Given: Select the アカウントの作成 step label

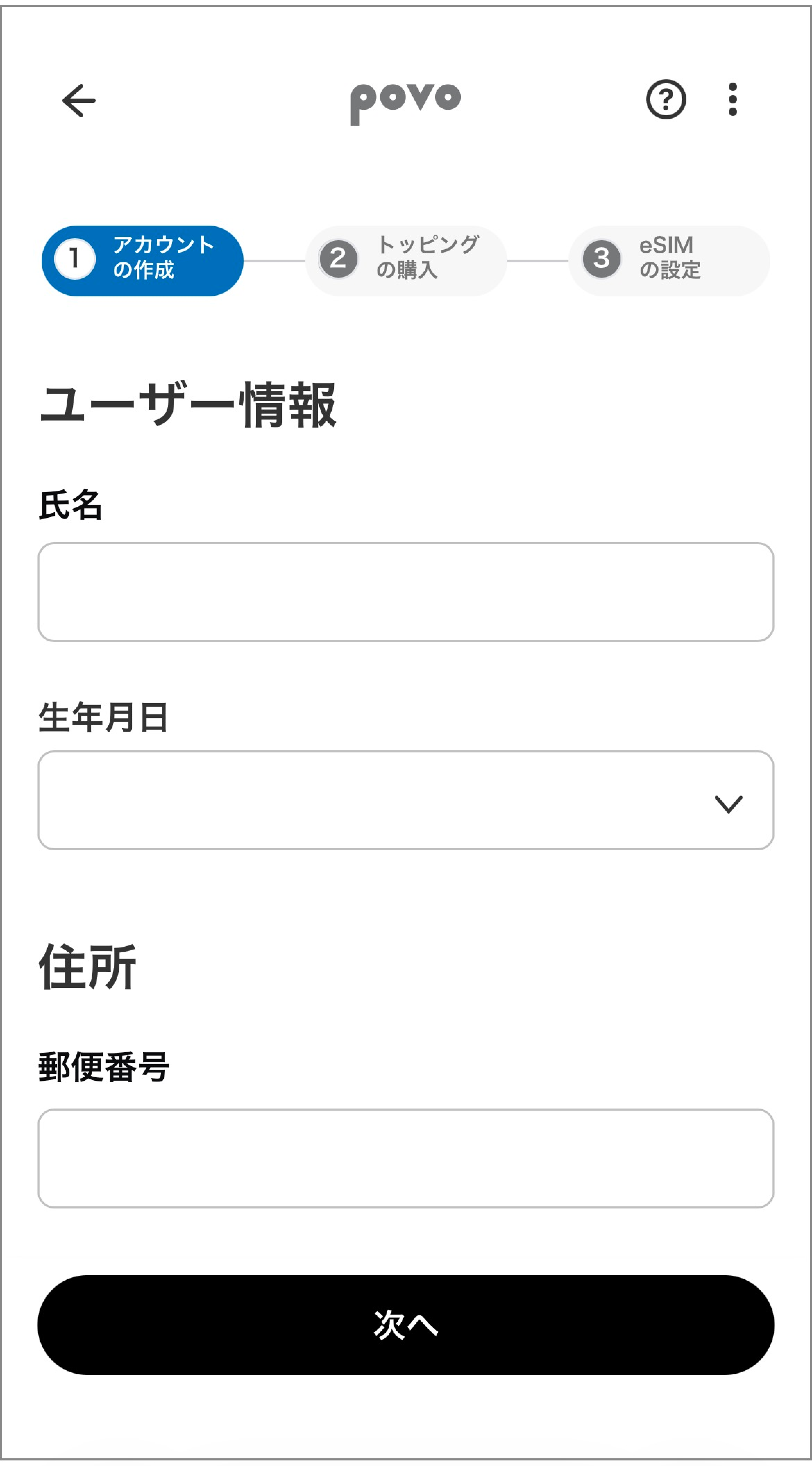Looking at the screenshot, I should pos(163,257).
